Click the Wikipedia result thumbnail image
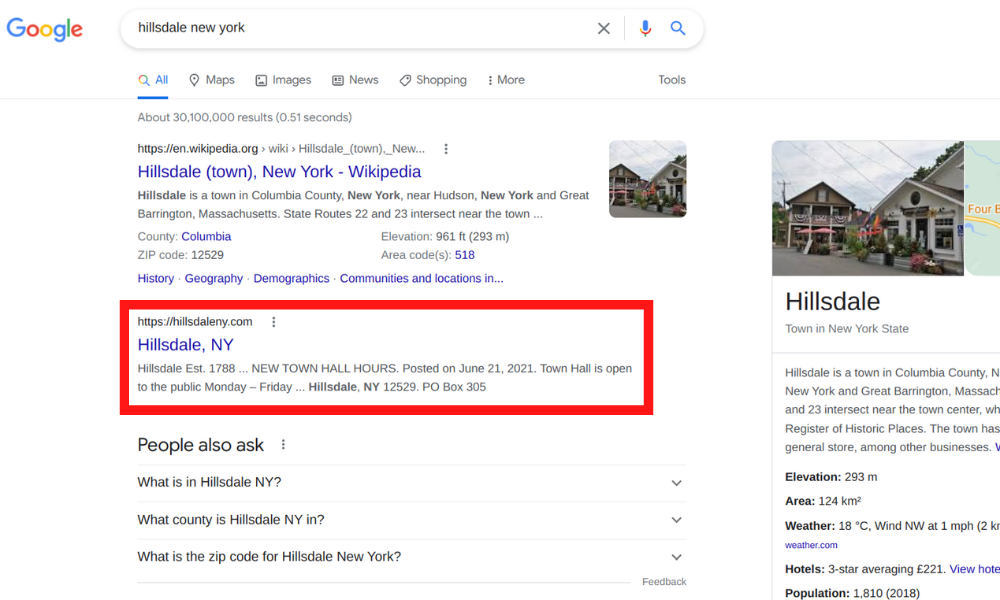This screenshot has height=600, width=1000. pos(647,179)
